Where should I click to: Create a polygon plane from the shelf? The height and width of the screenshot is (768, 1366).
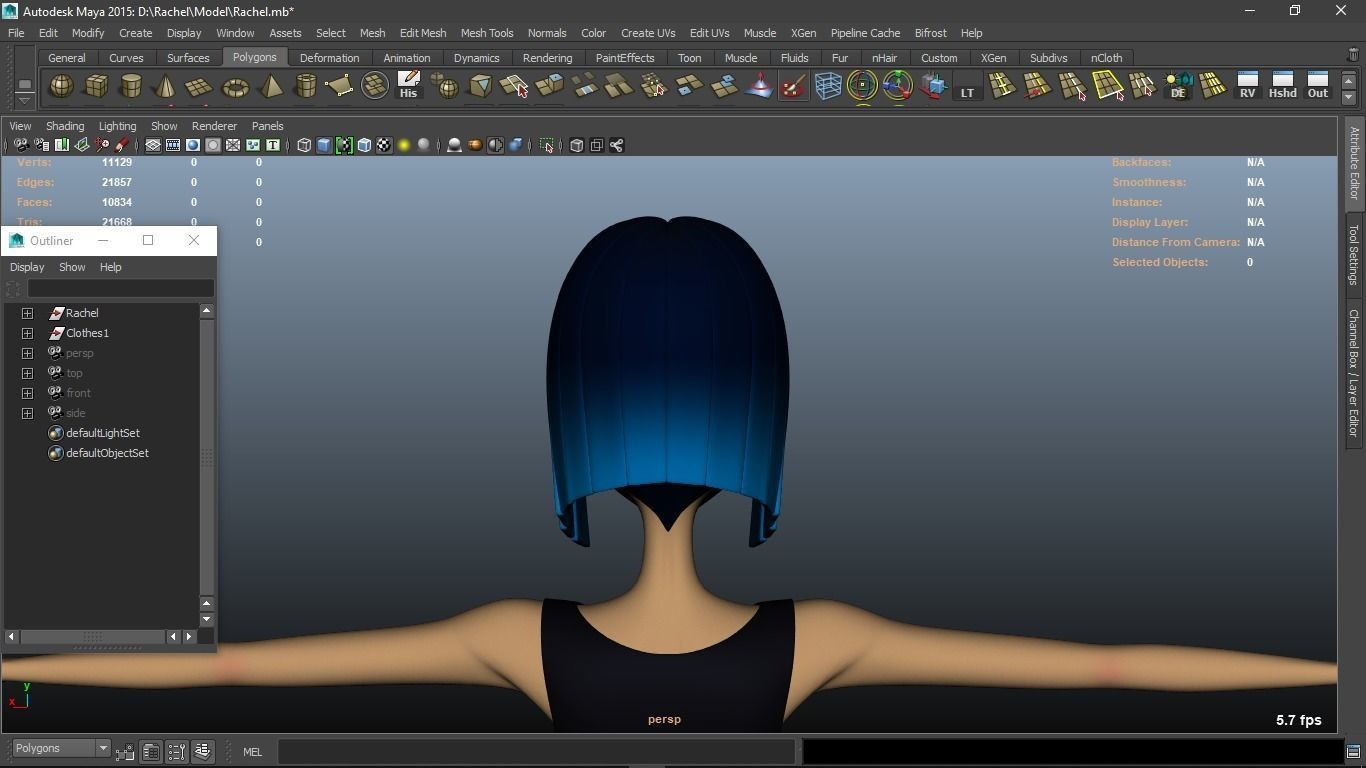click(200, 87)
